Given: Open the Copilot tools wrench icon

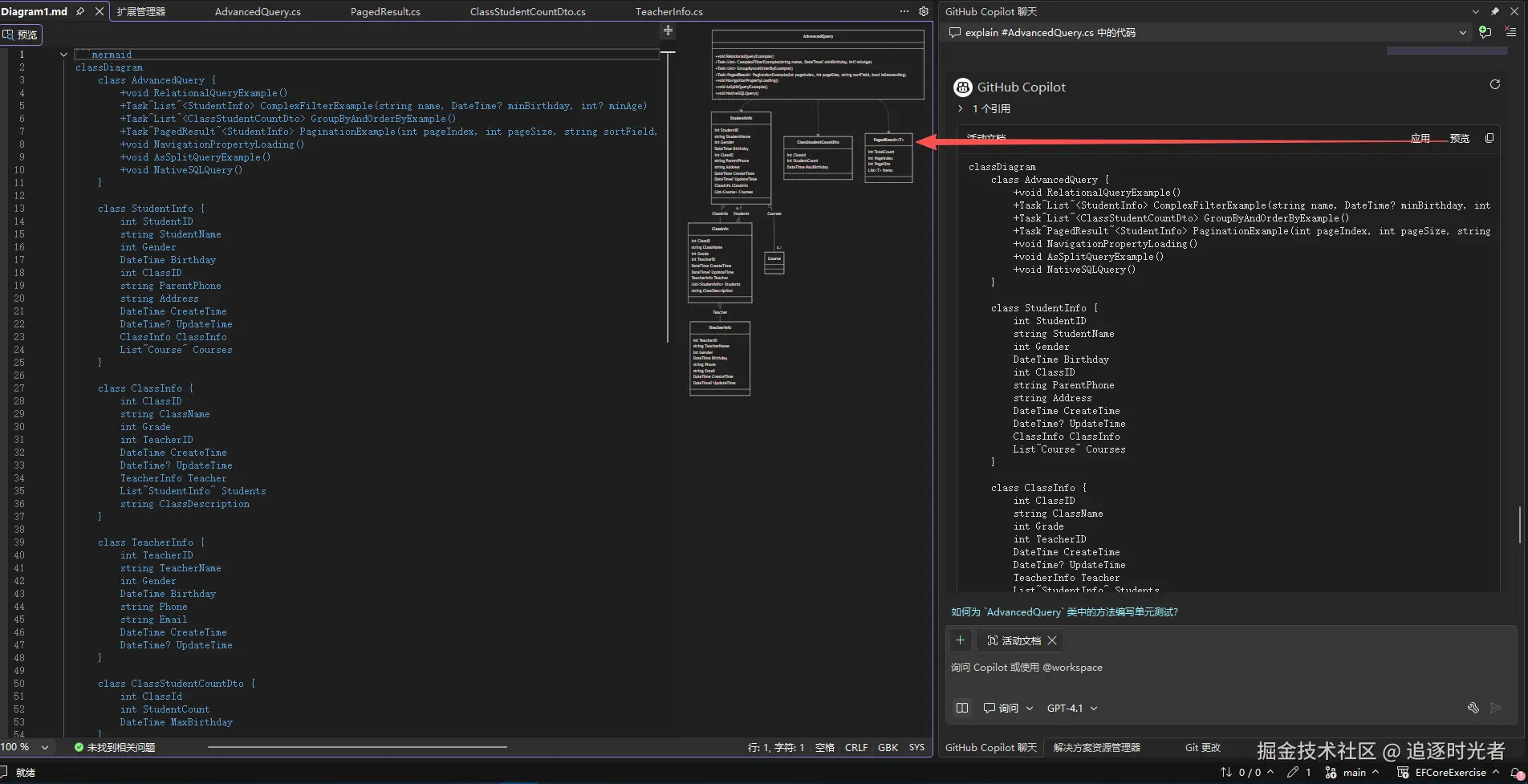Looking at the screenshot, I should (x=1473, y=708).
